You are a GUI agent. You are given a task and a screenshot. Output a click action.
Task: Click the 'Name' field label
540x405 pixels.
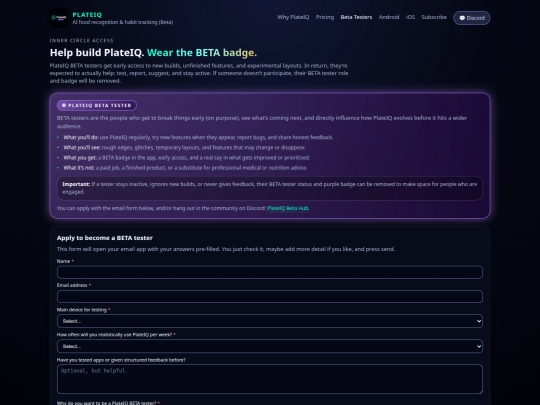(63, 261)
